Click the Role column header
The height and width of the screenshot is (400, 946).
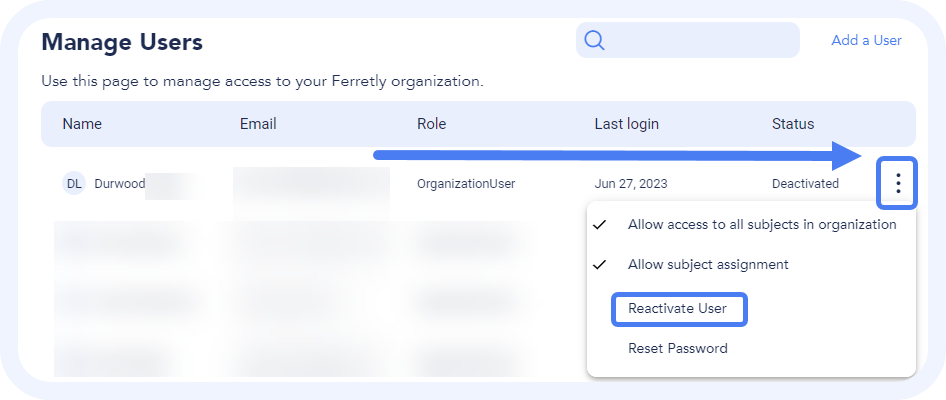431,125
